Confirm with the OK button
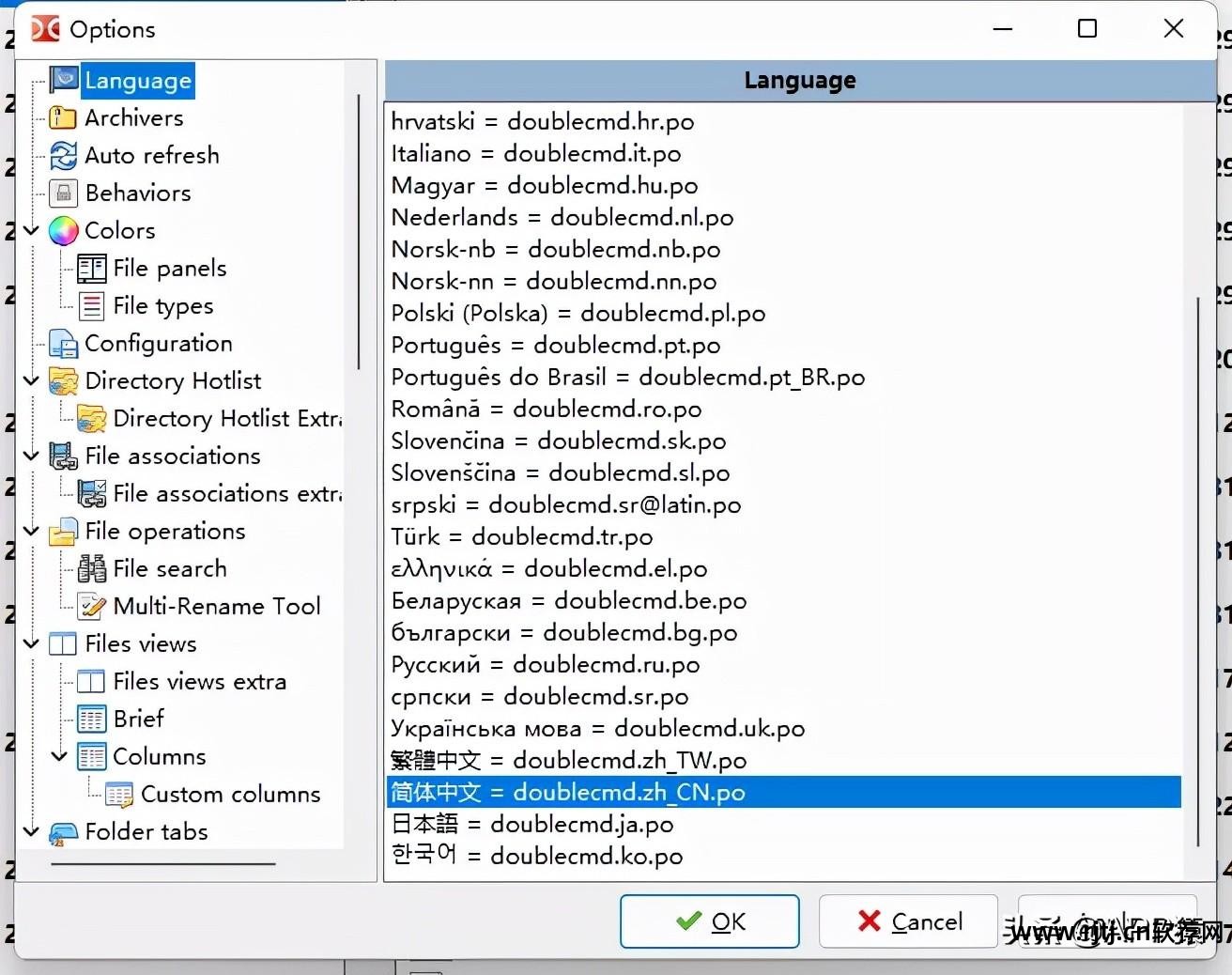Viewport: 1232px width, 975px height. coord(710,921)
